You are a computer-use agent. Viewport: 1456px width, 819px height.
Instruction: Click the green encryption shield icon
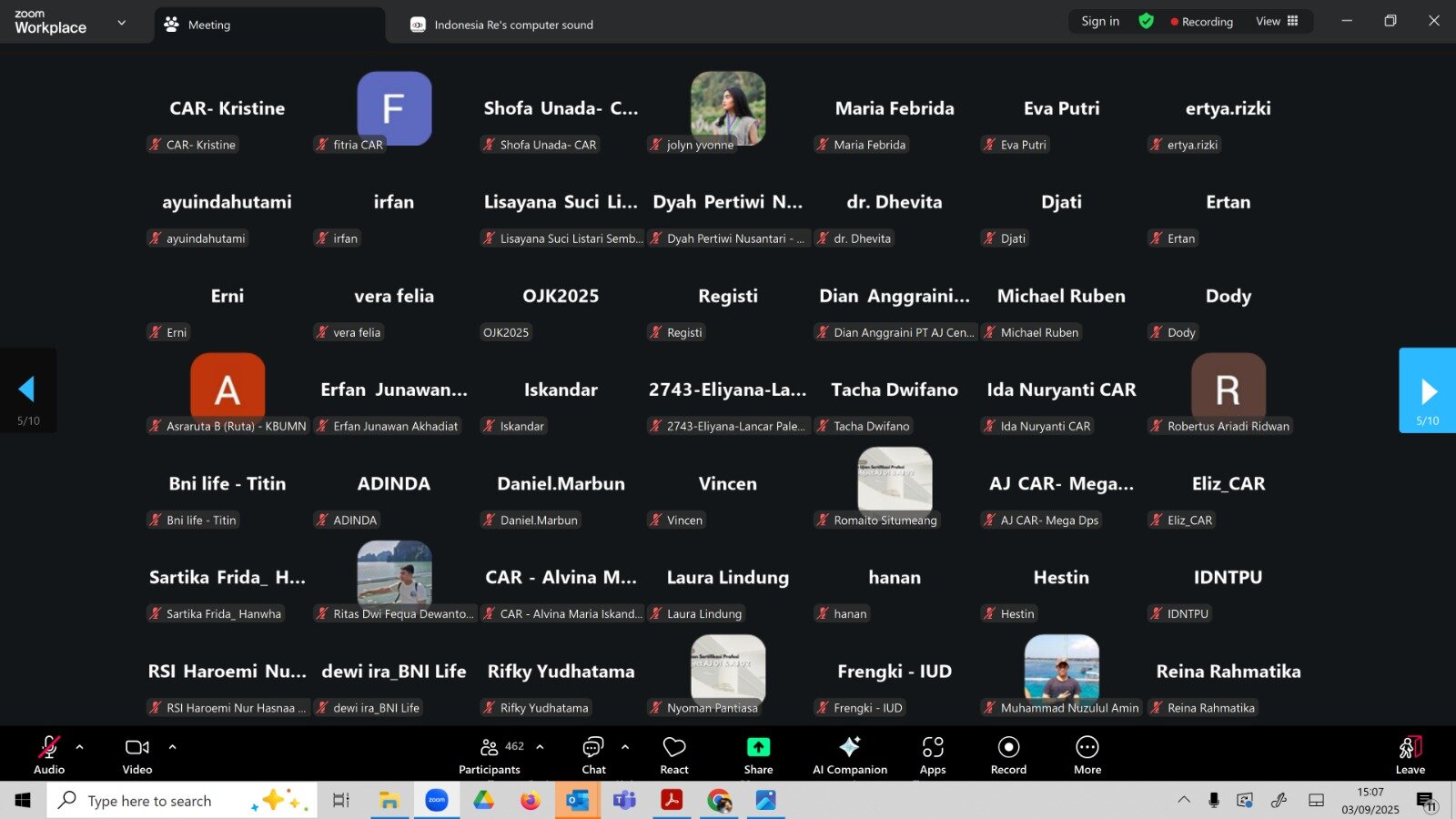click(1146, 21)
